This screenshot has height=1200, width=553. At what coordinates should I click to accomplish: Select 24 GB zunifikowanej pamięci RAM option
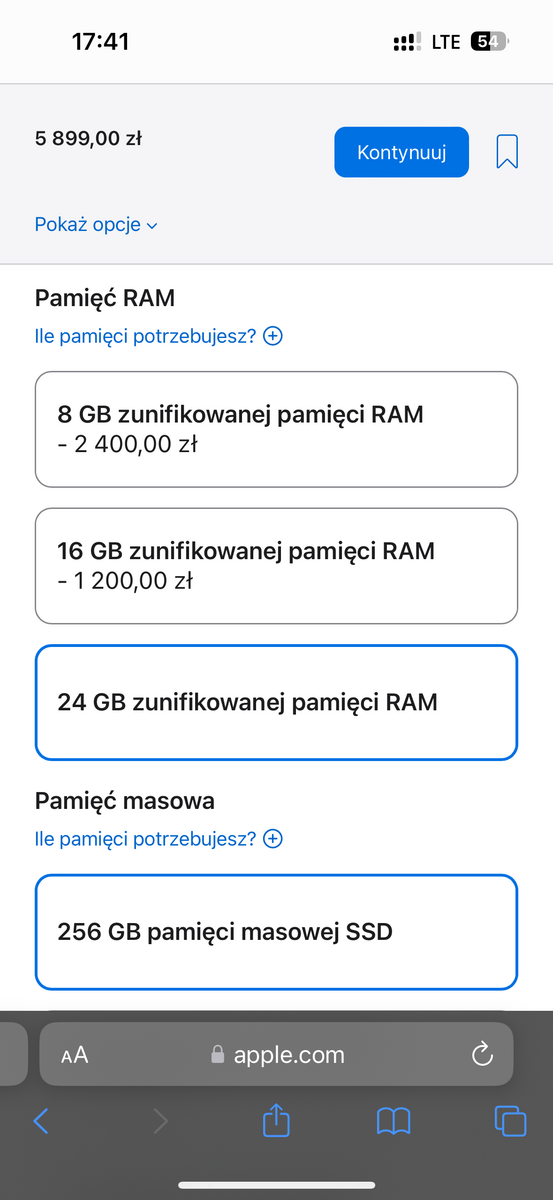(276, 702)
